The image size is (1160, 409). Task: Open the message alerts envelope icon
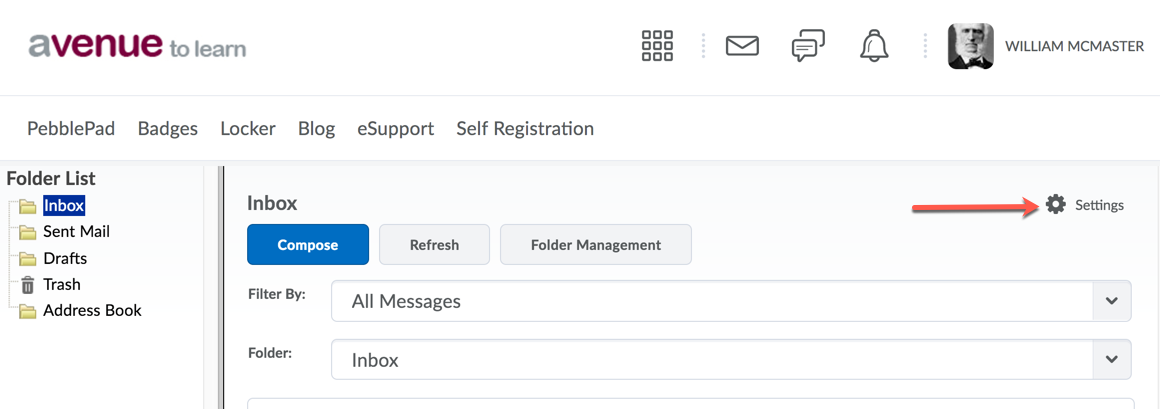(742, 46)
